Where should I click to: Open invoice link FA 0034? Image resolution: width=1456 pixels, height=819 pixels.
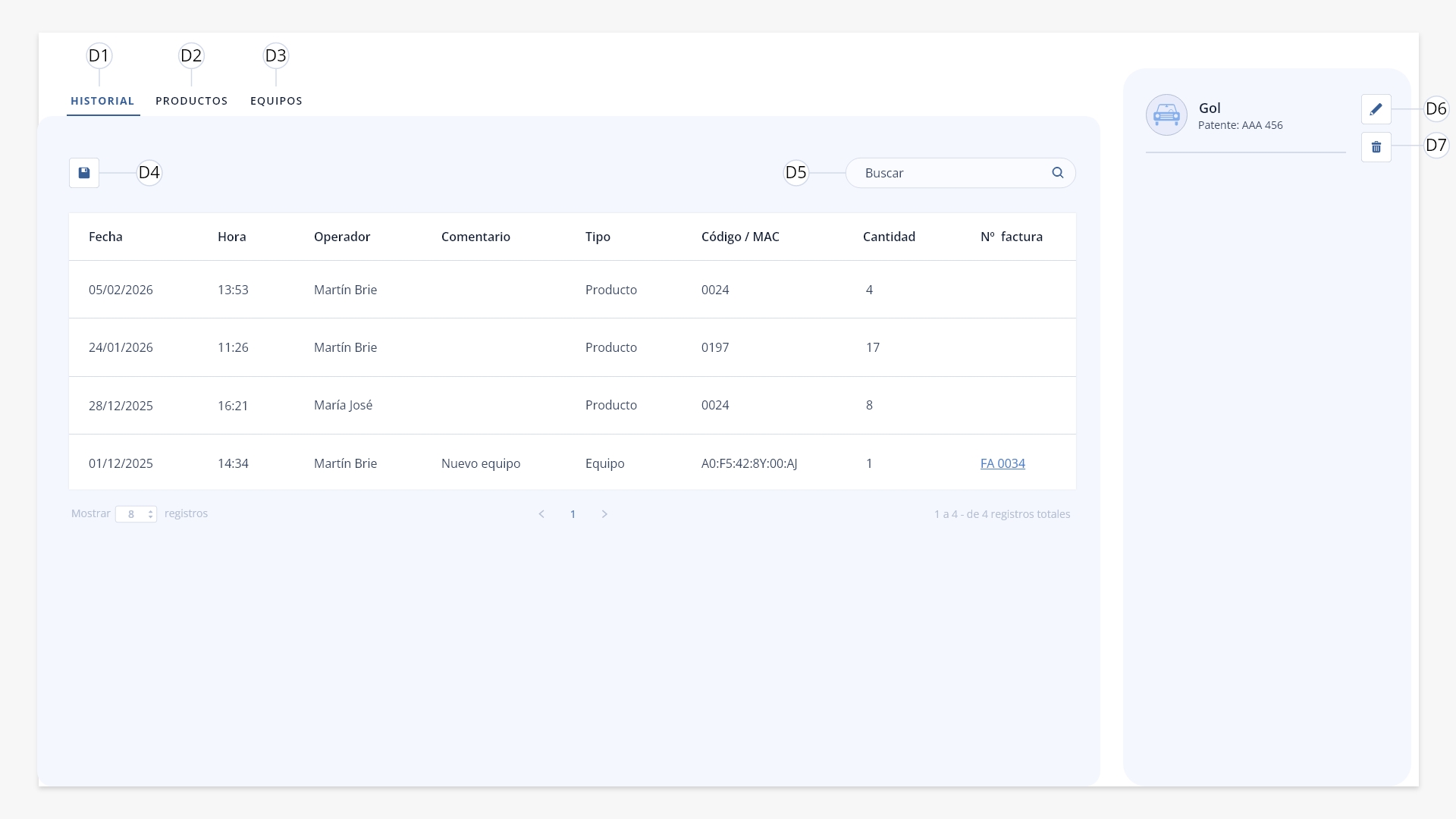(1003, 463)
